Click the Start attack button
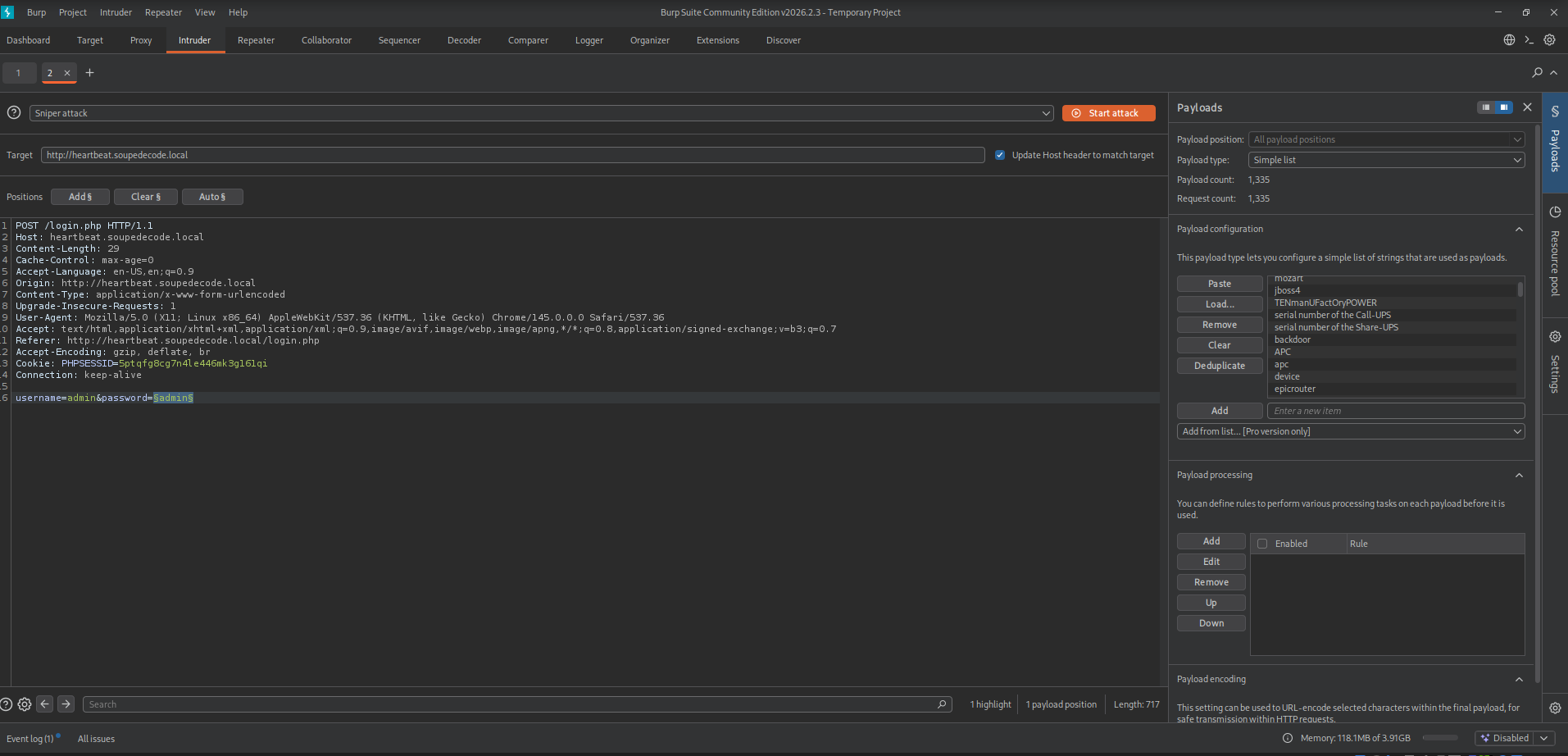This screenshot has width=1568, height=756. (1108, 113)
